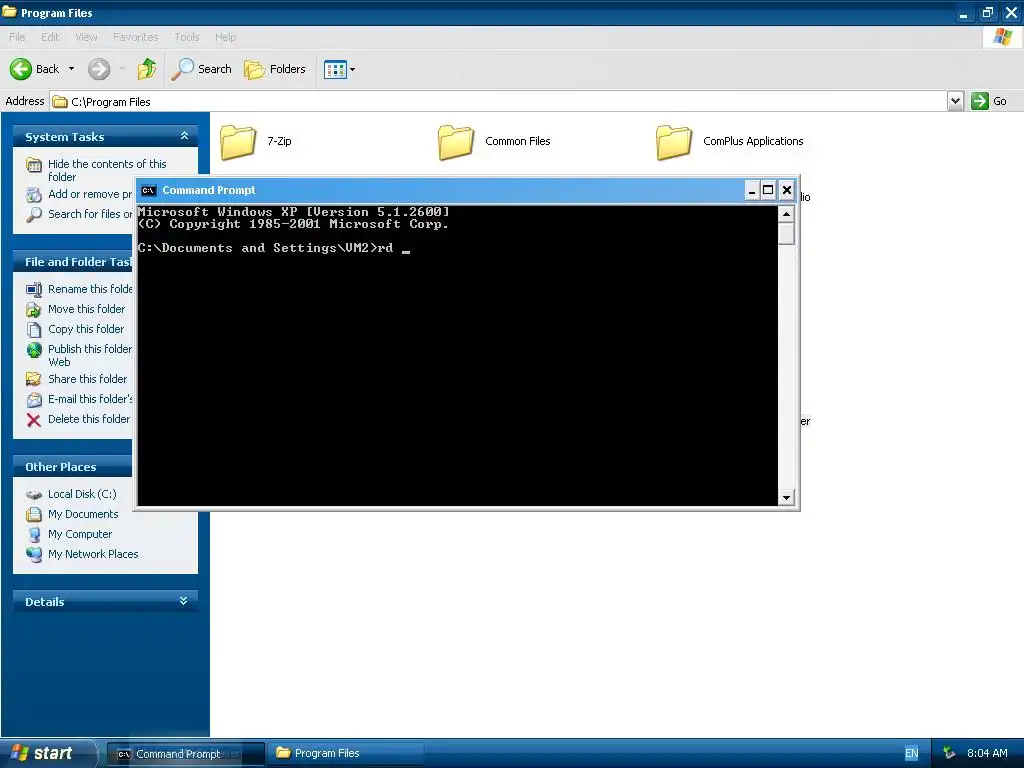Image resolution: width=1024 pixels, height=768 pixels.
Task: Click Share this folder task
Action: click(88, 379)
